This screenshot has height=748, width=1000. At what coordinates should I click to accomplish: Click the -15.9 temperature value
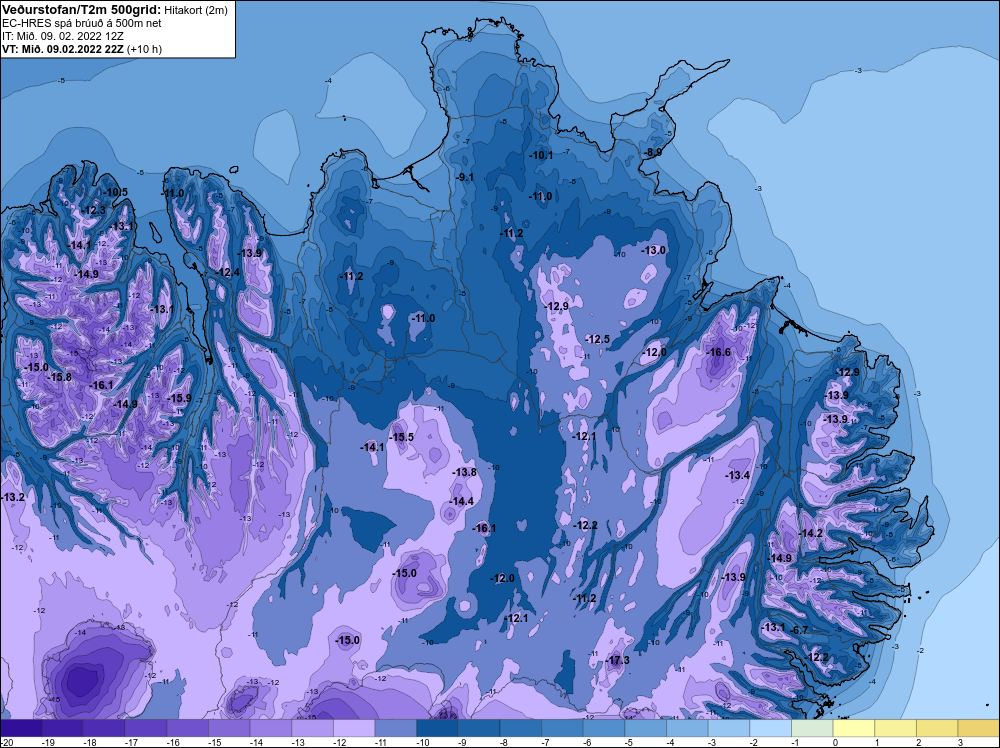click(x=179, y=398)
